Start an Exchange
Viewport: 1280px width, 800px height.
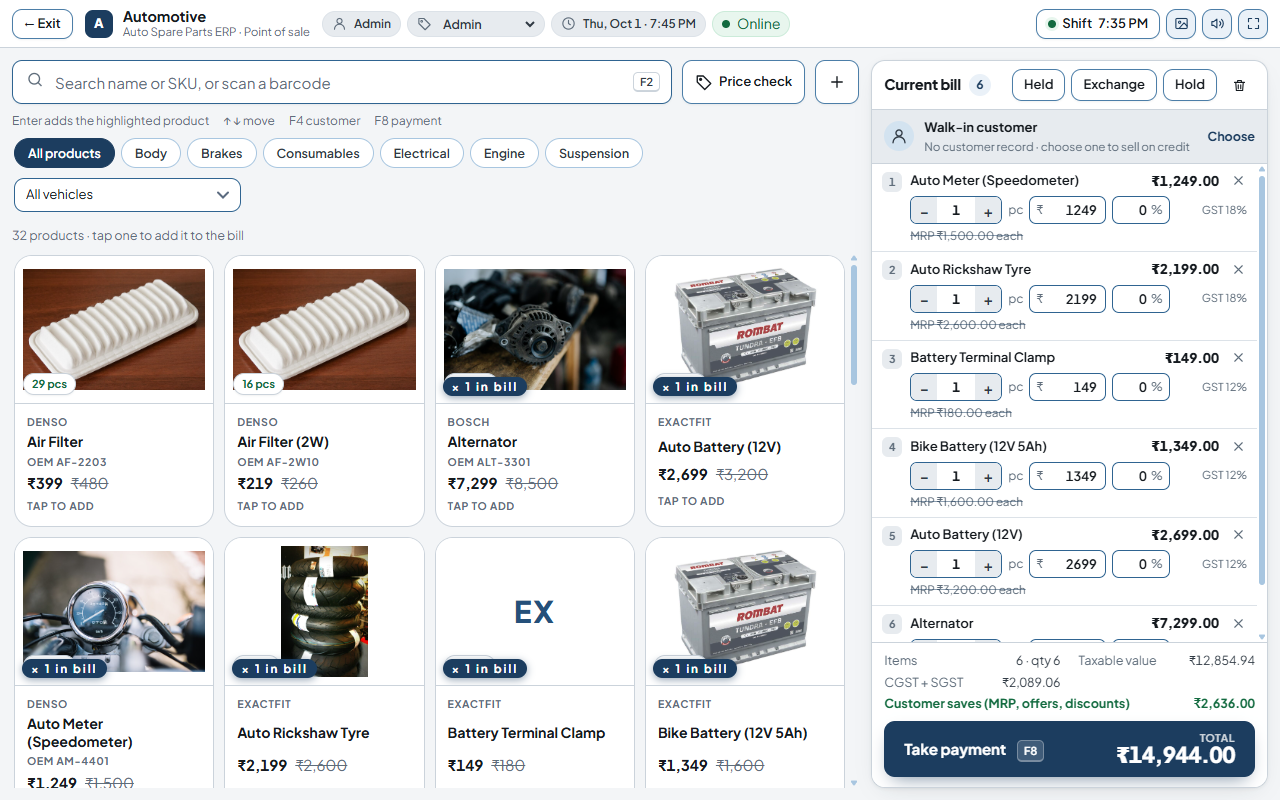(x=1114, y=85)
